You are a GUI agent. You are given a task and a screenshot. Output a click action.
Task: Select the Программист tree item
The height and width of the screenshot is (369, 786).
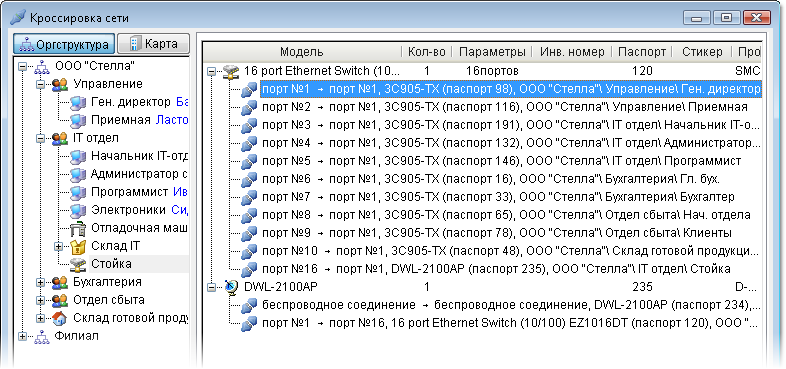point(129,193)
